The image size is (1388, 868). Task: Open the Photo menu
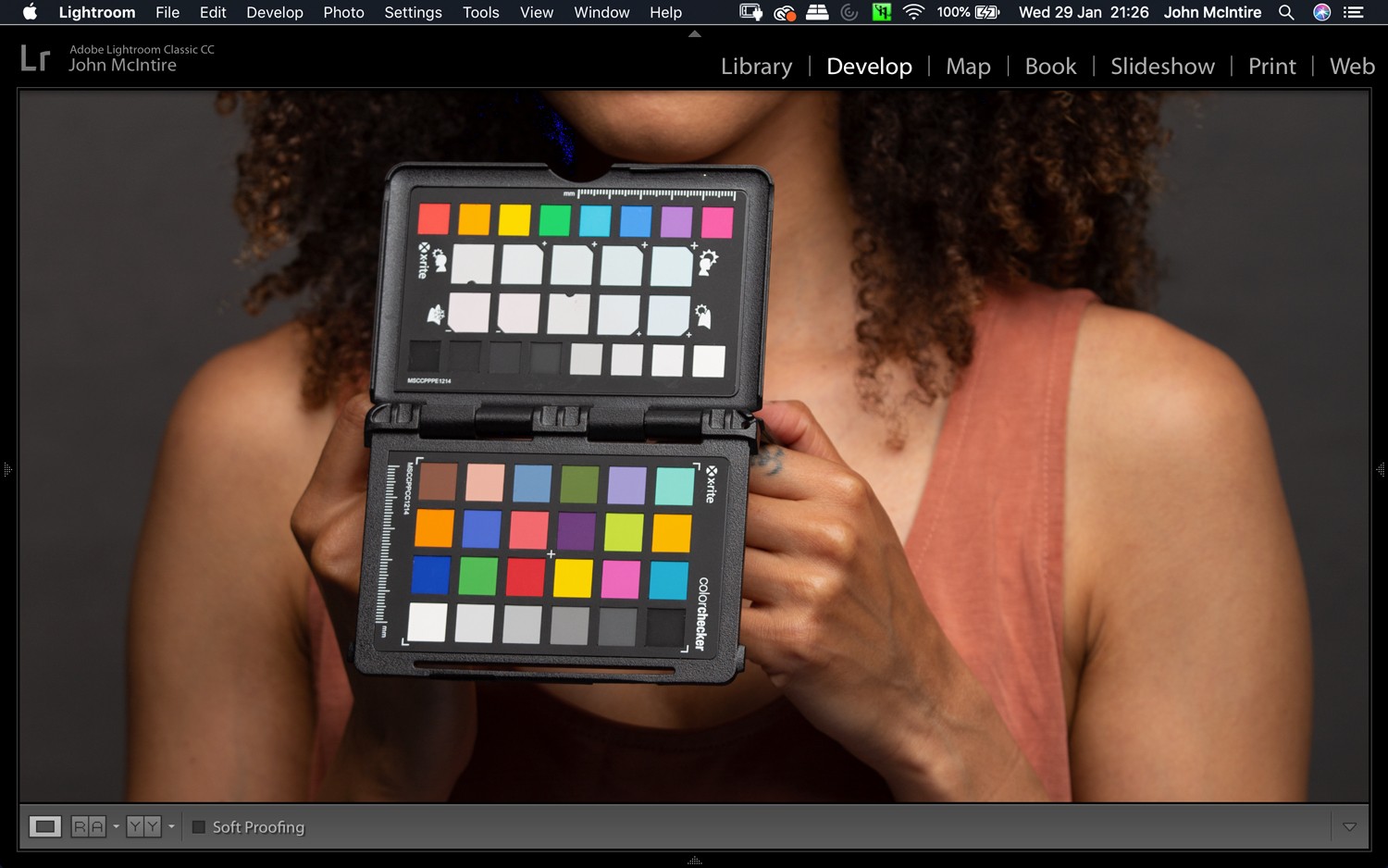click(343, 12)
